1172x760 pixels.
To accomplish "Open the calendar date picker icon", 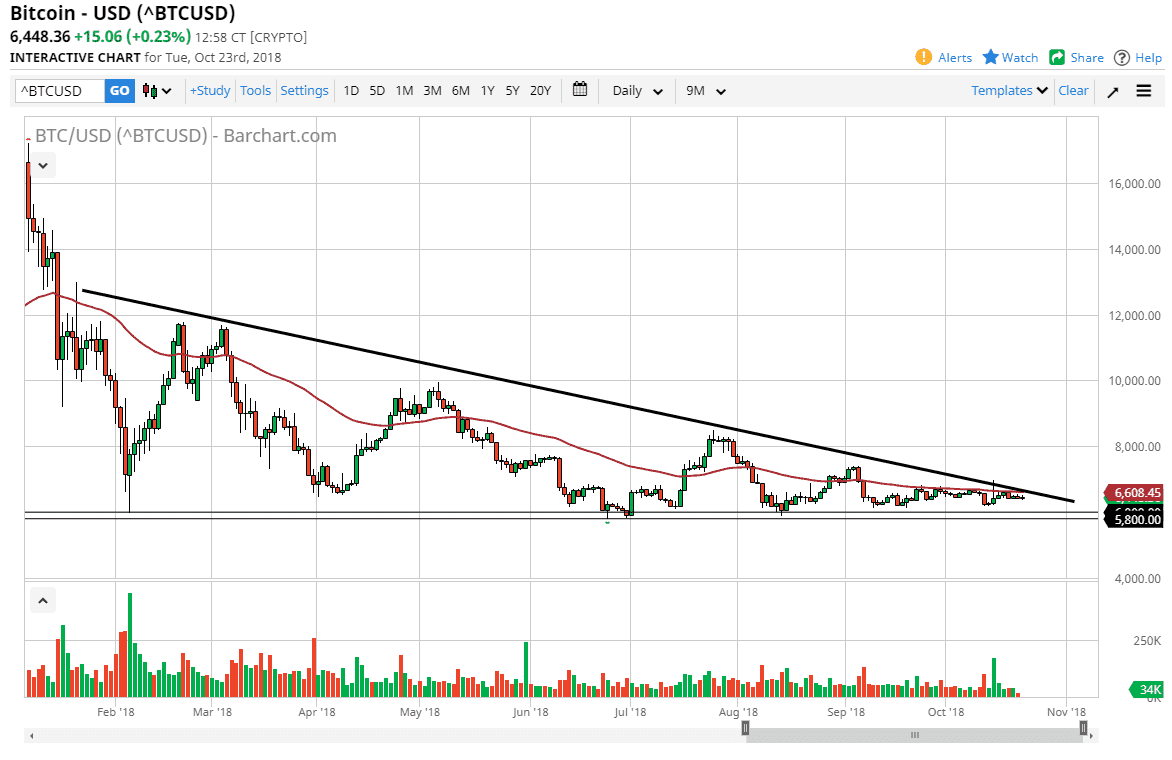I will click(x=579, y=90).
